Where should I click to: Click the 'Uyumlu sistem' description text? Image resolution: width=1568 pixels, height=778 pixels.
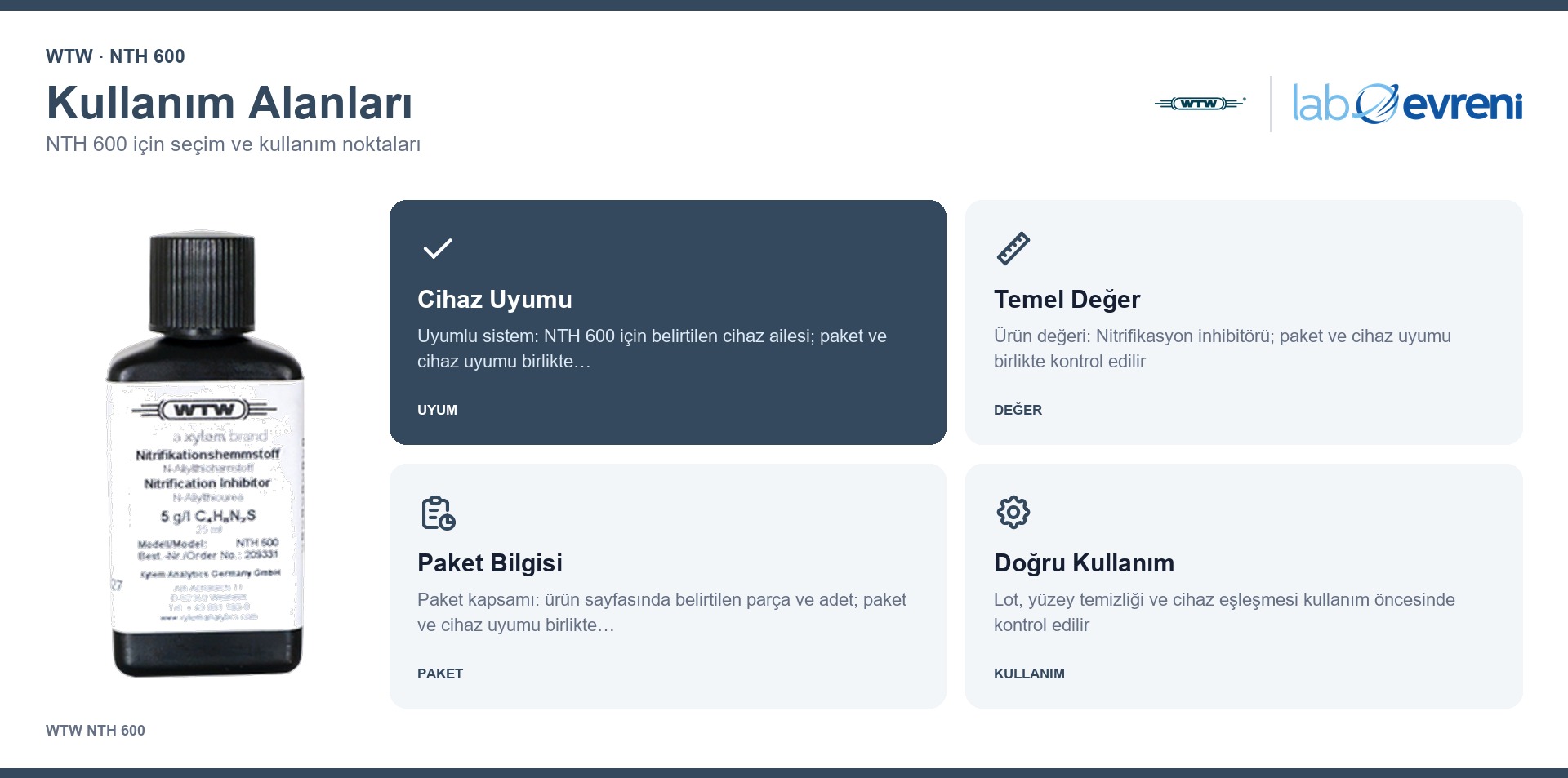(x=652, y=349)
